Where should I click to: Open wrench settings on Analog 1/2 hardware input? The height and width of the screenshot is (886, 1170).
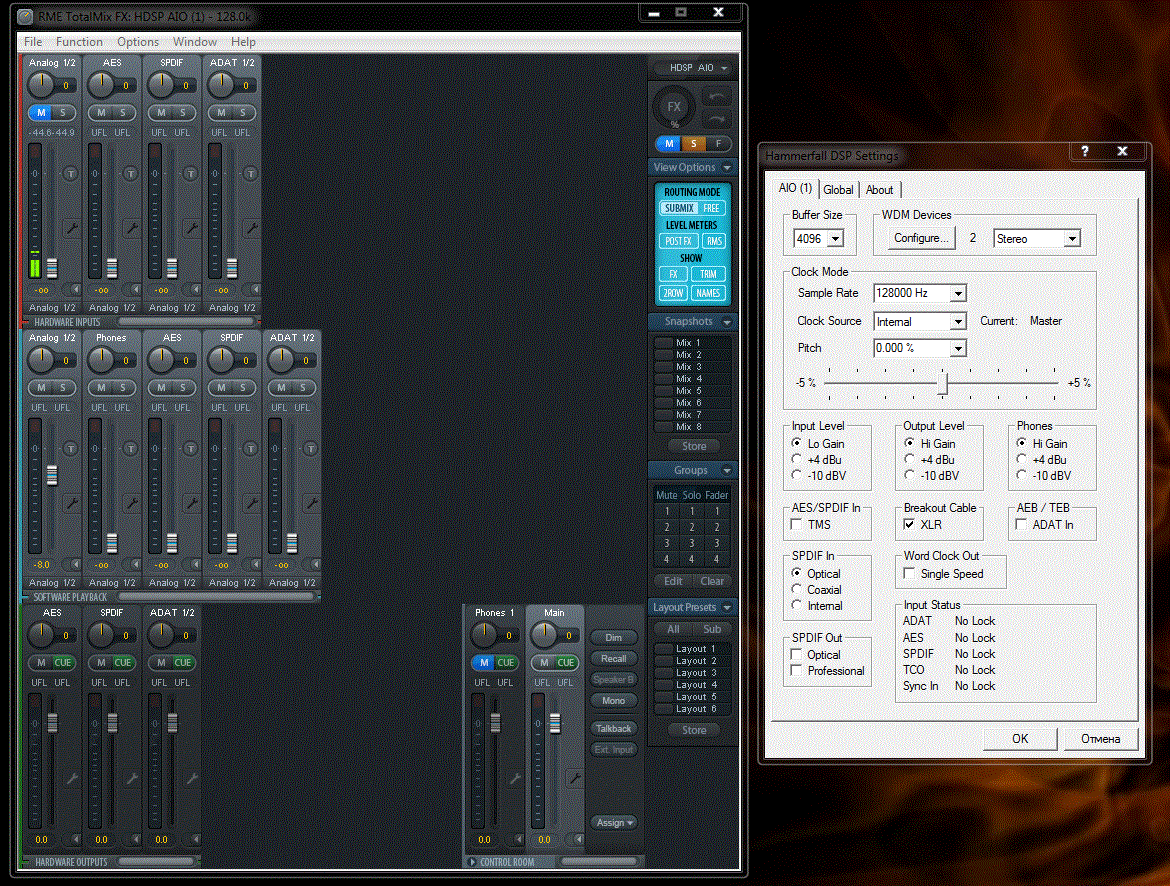tap(71, 229)
